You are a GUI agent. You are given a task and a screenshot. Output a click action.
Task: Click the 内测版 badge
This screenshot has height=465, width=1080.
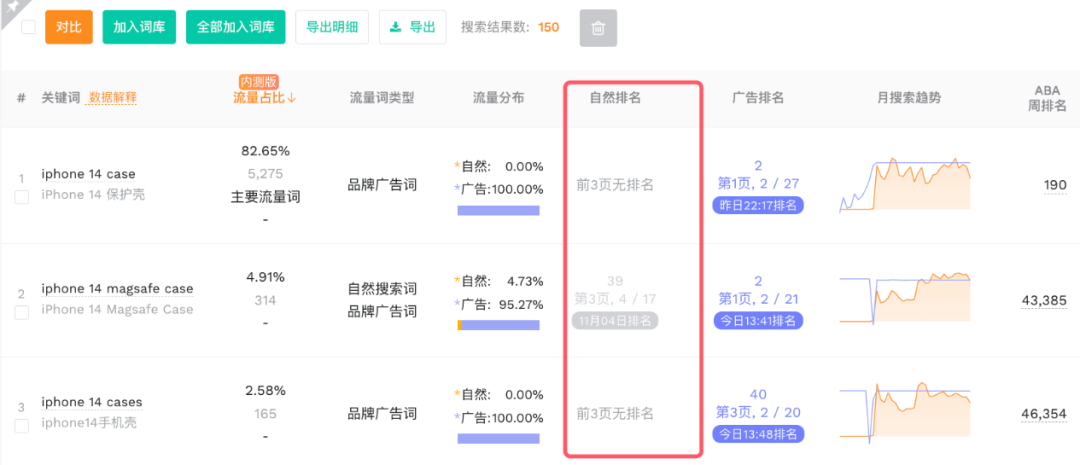259,81
